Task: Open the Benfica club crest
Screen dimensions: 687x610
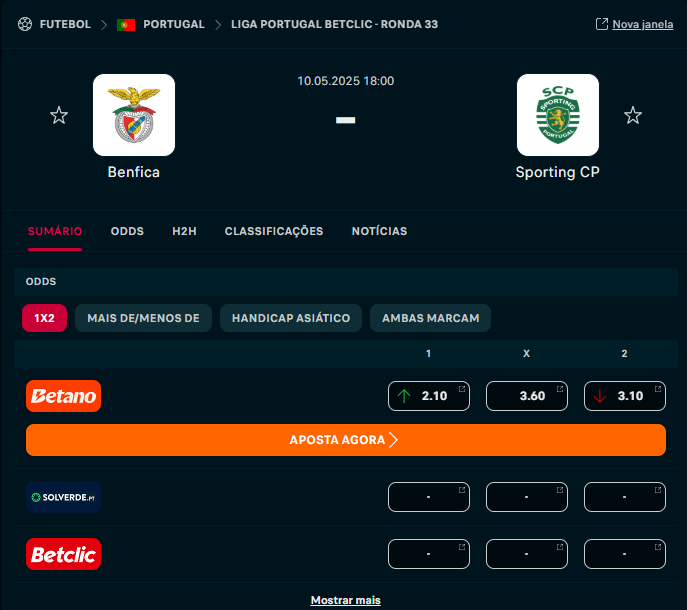Action: 134,115
